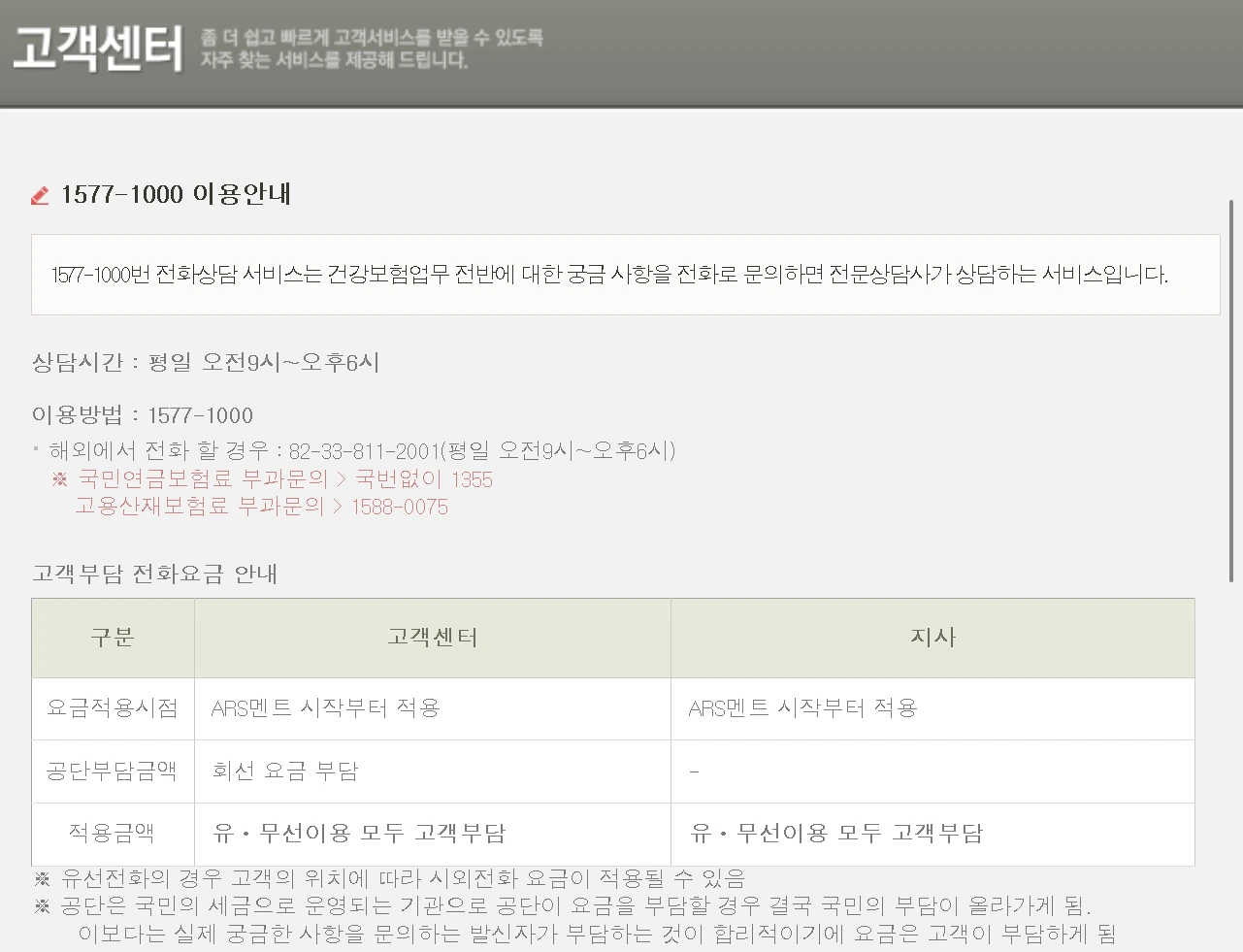Click the boxed 1577-1000번 전화상담 서비스 description

point(609,275)
